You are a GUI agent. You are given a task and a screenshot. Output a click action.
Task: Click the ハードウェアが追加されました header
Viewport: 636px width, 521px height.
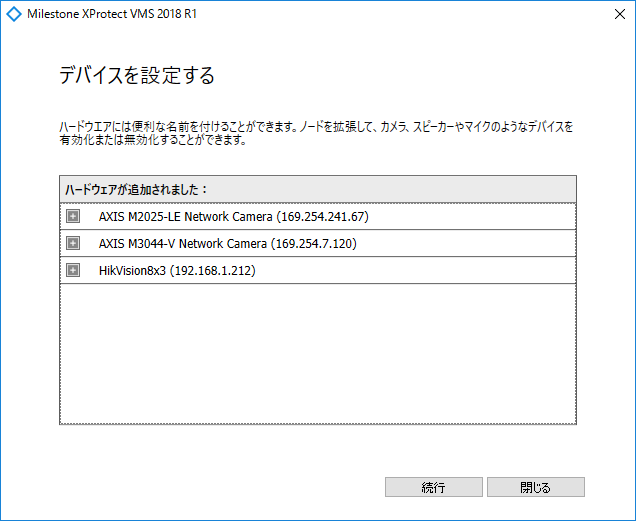click(x=318, y=189)
